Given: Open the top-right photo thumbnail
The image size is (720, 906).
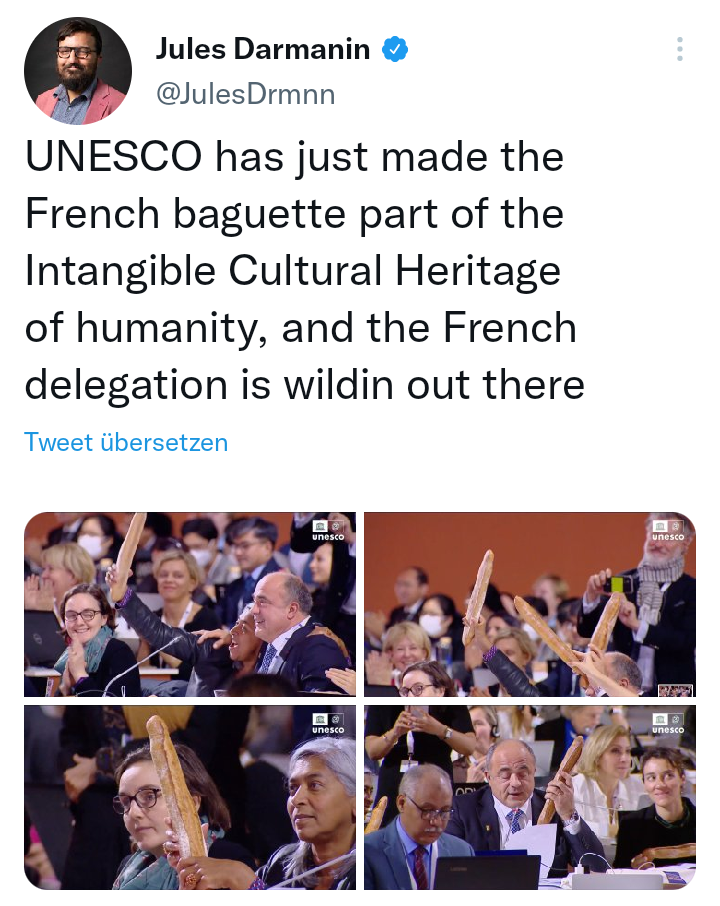Looking at the screenshot, I should pyautogui.click(x=530, y=604).
